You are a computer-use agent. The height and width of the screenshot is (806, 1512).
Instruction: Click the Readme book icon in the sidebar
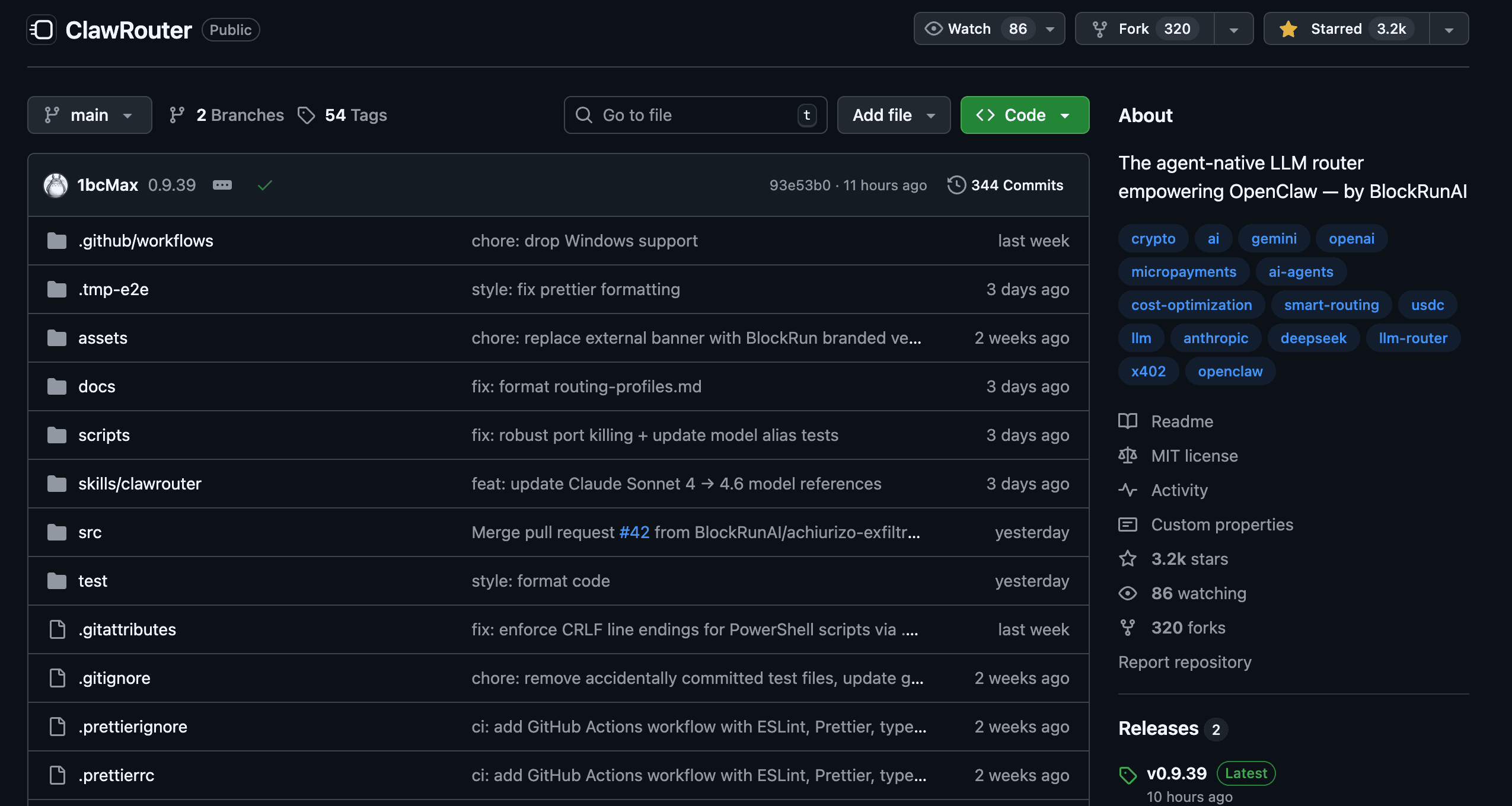coord(1128,421)
